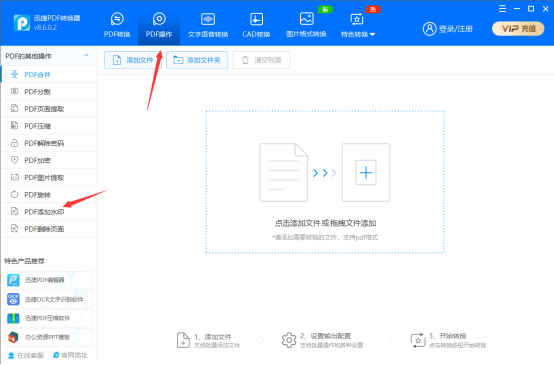Select PDF图片提取 in sidebar
The image size is (554, 365).
tap(49, 177)
